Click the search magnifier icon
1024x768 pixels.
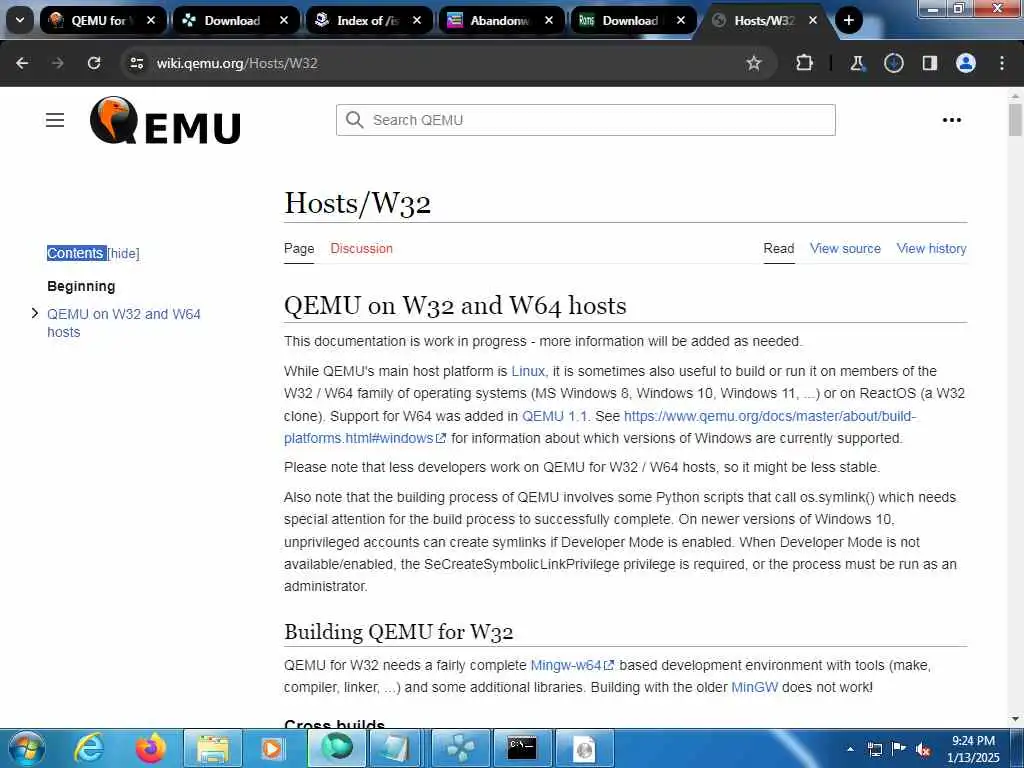click(355, 120)
